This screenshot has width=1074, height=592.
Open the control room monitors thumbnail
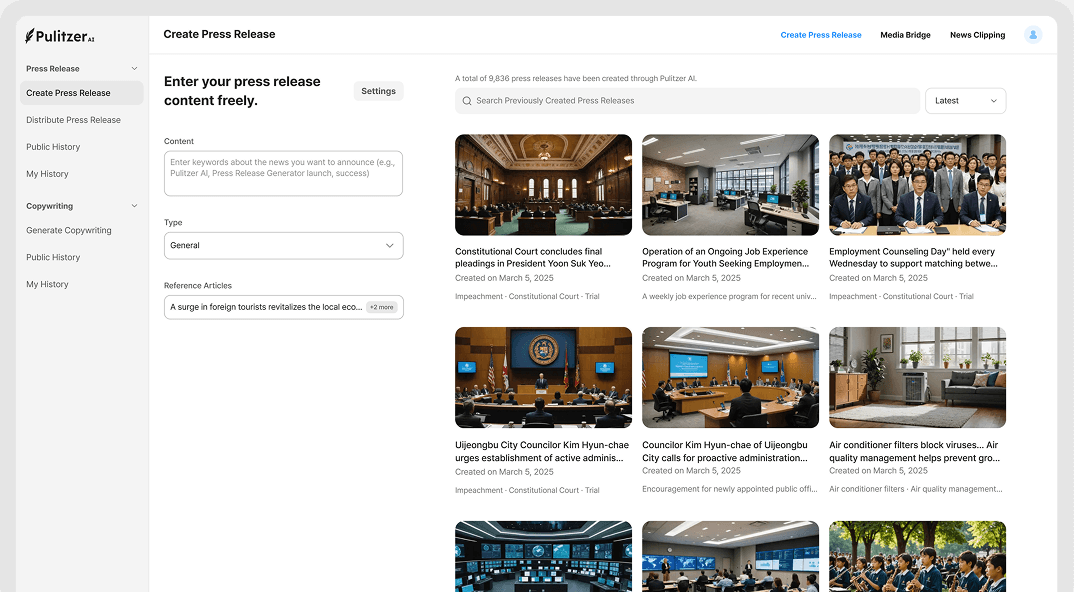coord(543,556)
